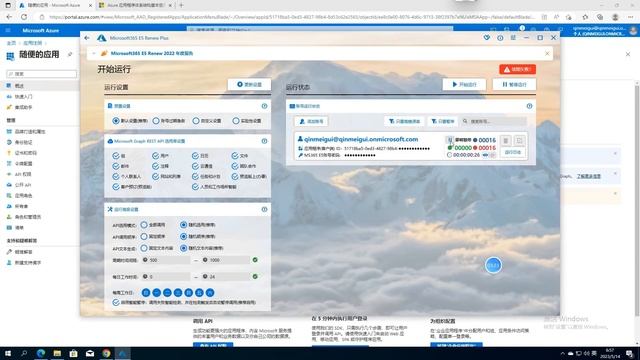
Task: Toggle the 邮件 mail API checkbox
Action: pyautogui.click(x=116, y=166)
